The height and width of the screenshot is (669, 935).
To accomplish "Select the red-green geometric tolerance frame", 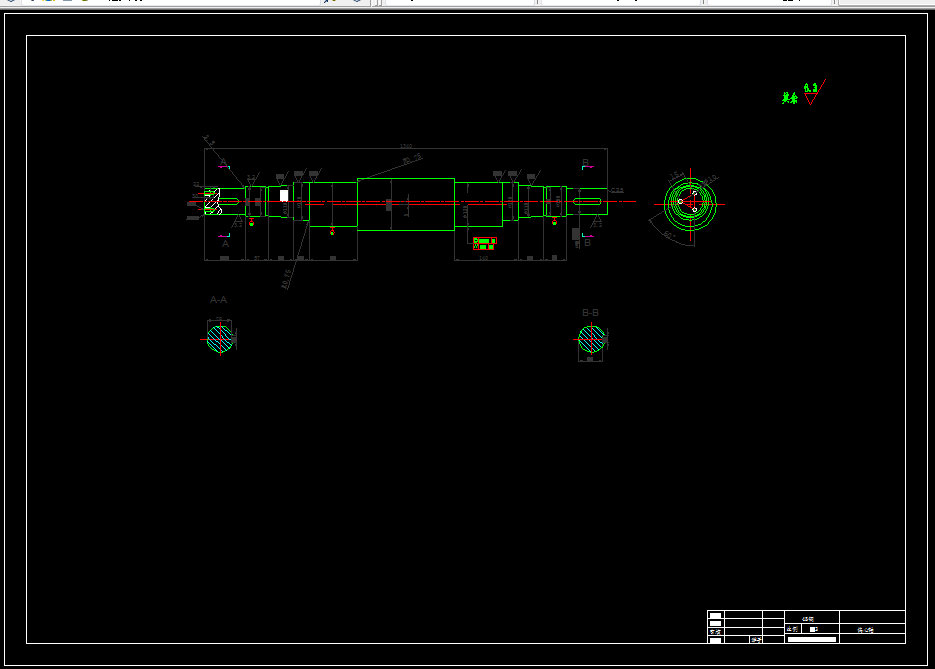I will [x=484, y=243].
